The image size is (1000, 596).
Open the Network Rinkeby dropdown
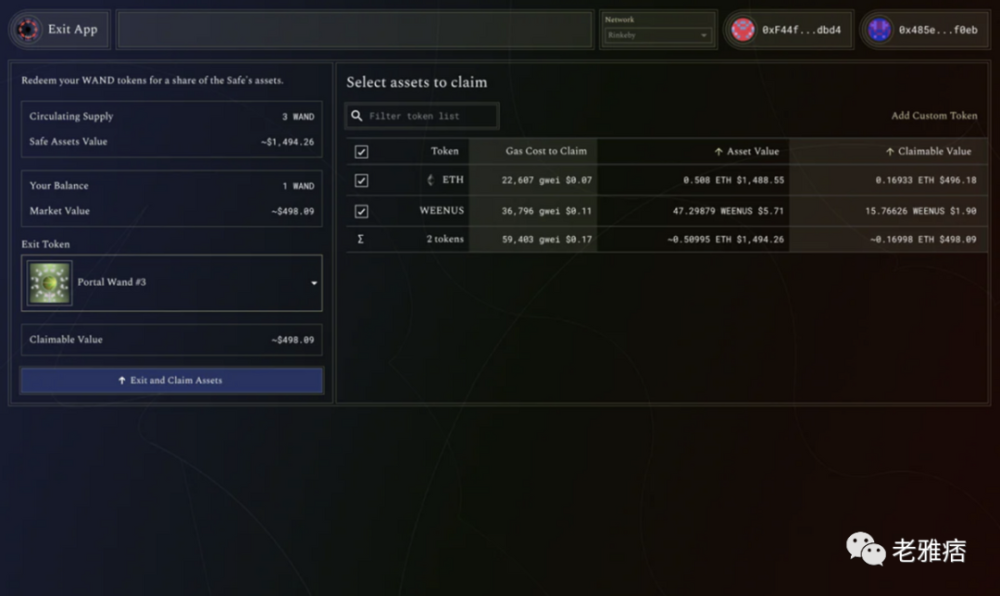point(657,36)
